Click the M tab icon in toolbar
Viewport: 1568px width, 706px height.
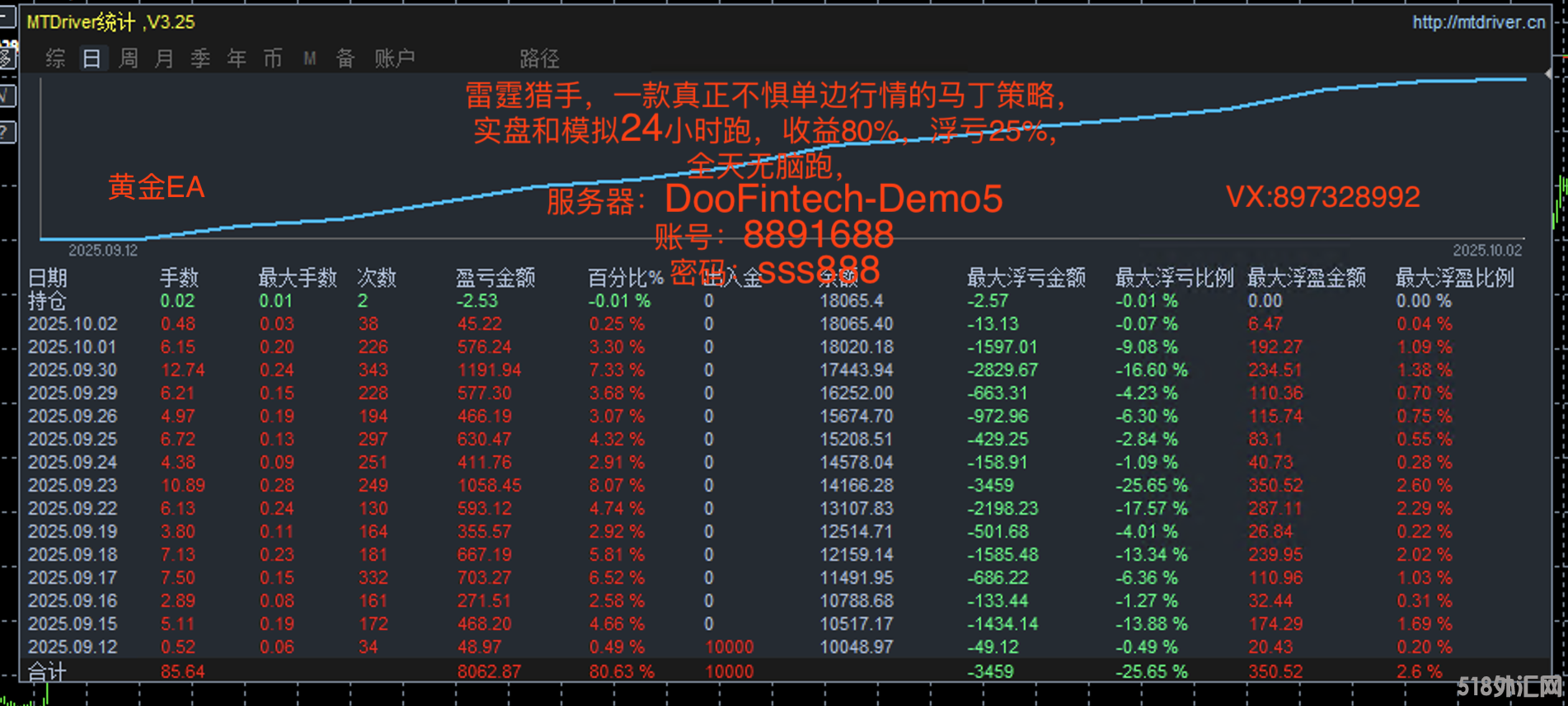[309, 59]
